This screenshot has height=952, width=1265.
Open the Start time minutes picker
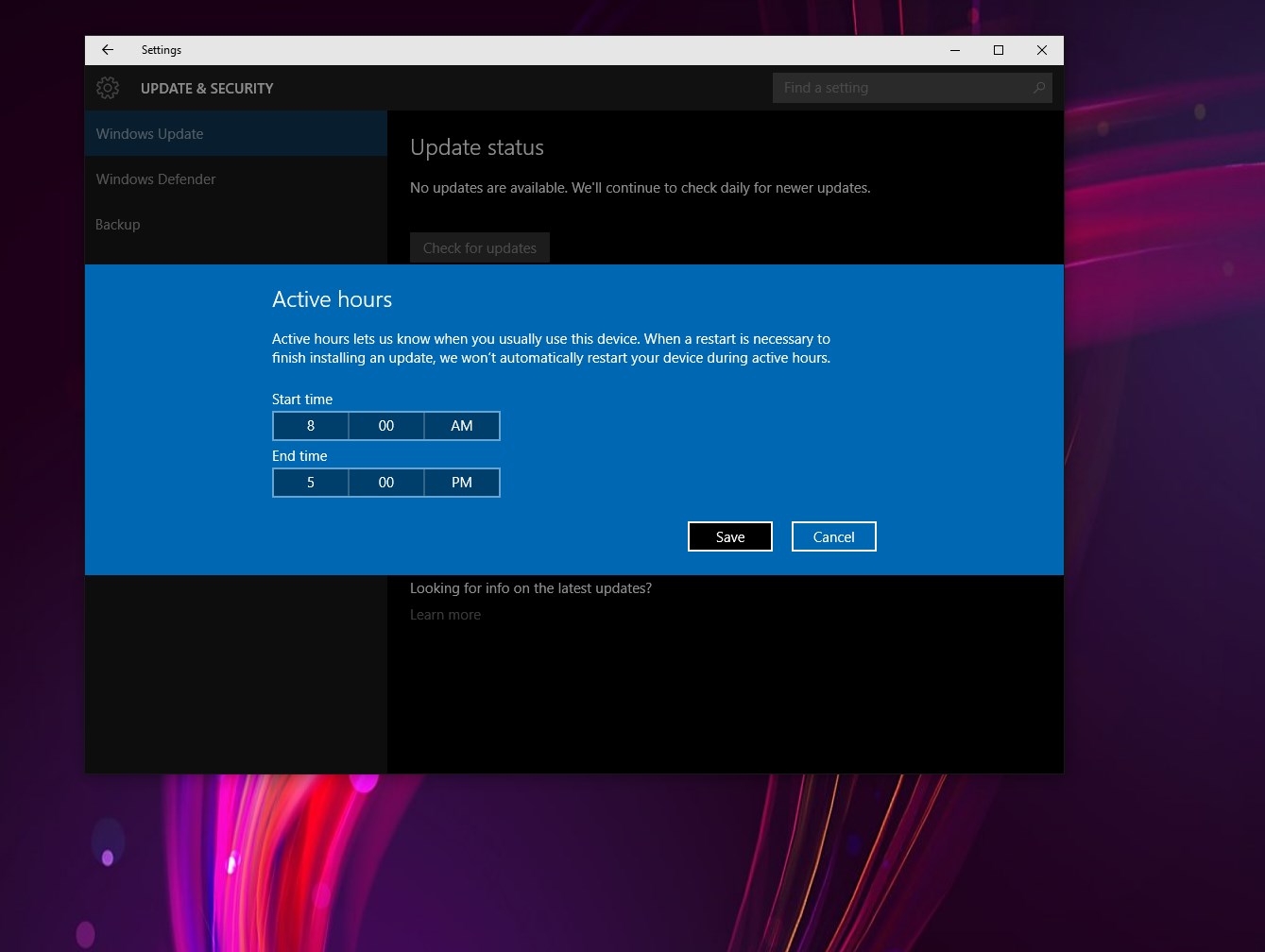pos(386,426)
